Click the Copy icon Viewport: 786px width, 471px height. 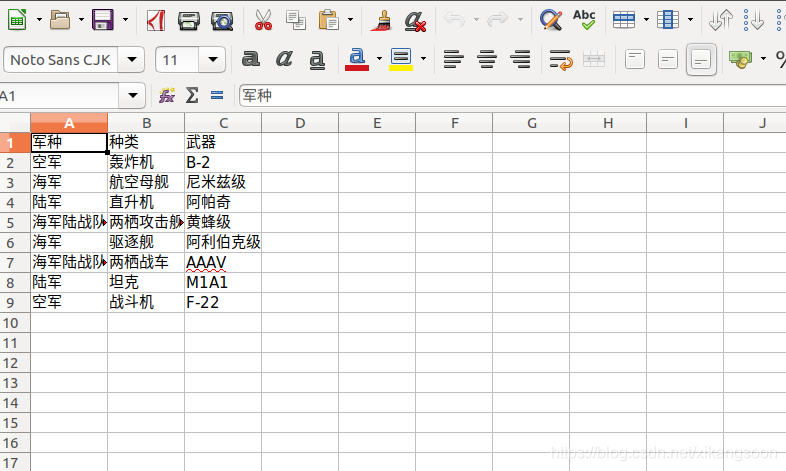click(296, 20)
